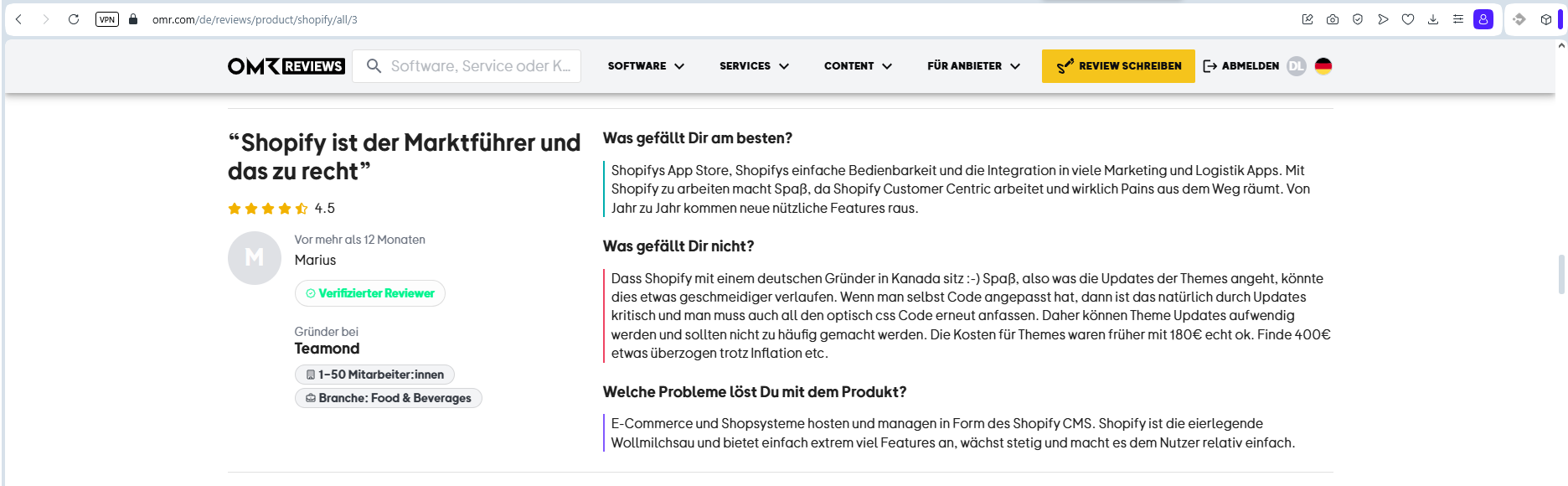
Task: Click the 4.5 star rating
Action: click(281, 209)
